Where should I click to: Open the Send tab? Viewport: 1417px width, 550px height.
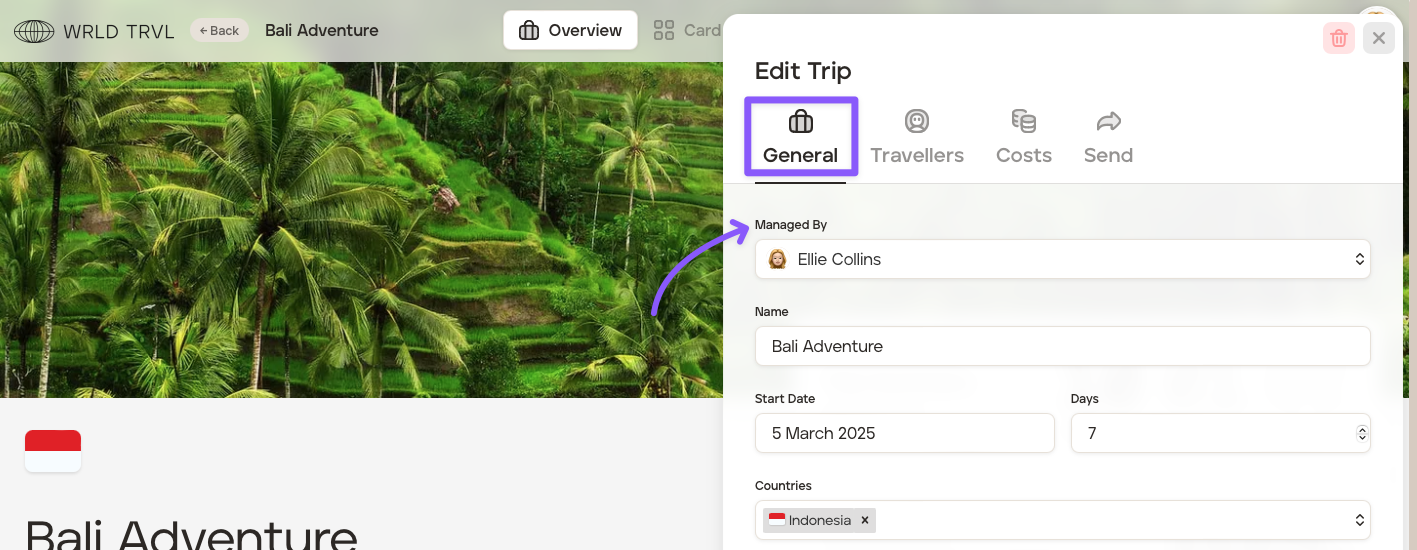click(1108, 138)
